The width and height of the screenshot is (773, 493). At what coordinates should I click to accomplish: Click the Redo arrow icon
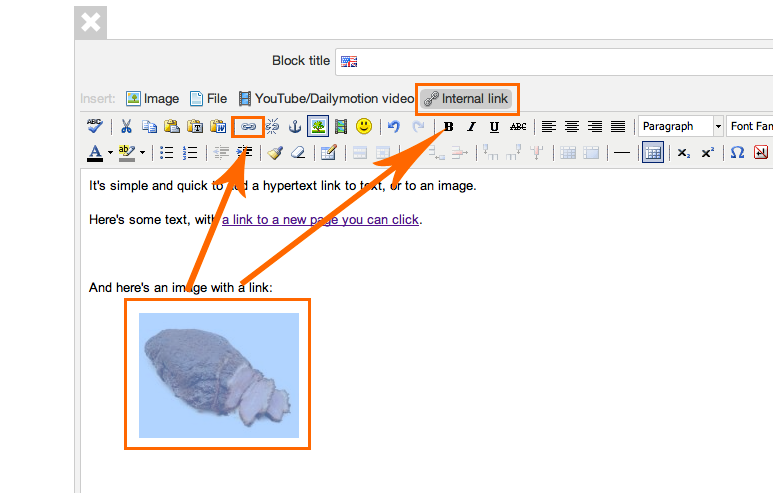point(418,127)
